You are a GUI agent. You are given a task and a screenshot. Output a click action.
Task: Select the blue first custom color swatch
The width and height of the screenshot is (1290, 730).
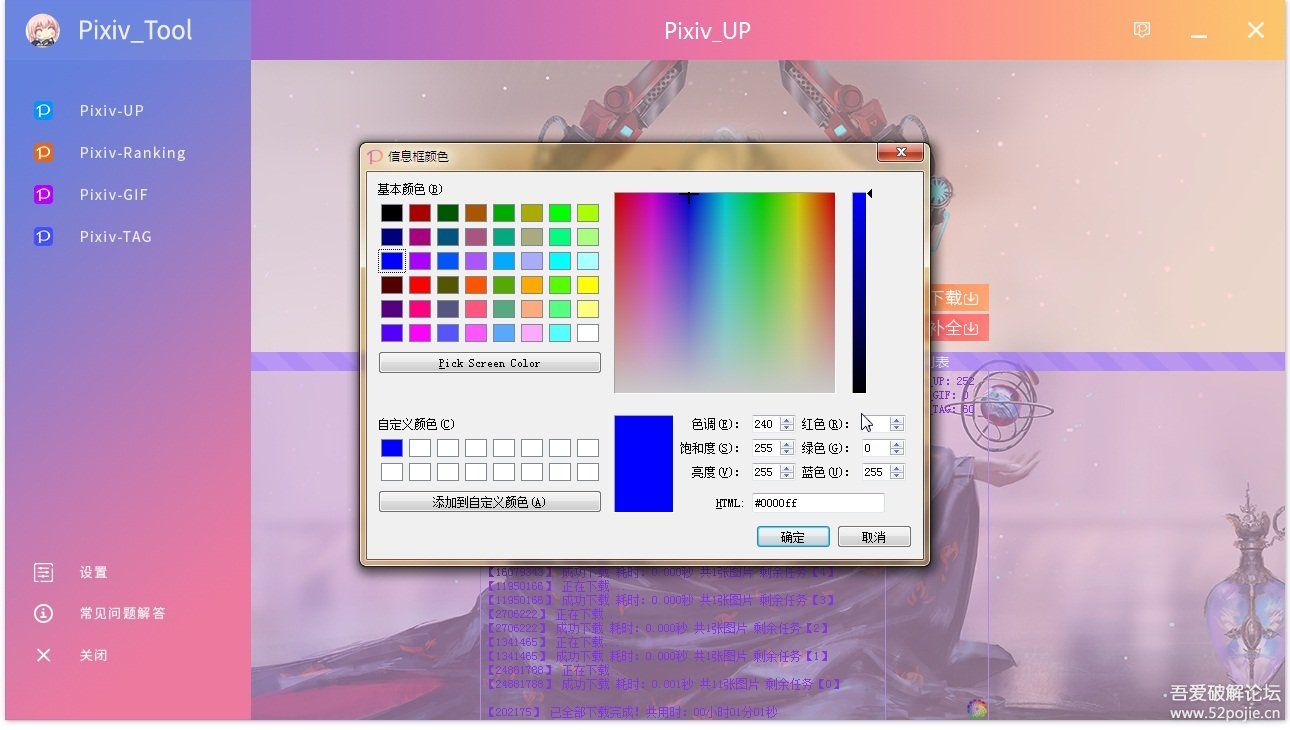point(392,448)
